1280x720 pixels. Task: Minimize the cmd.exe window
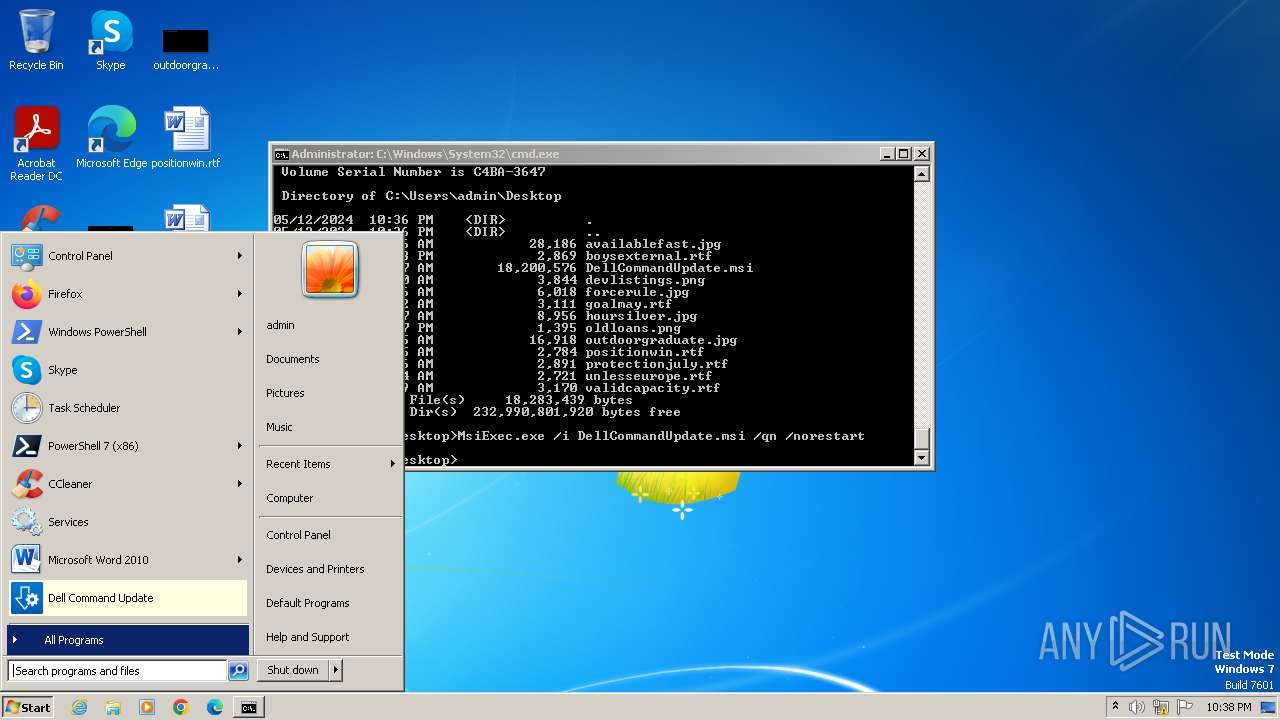pyautogui.click(x=888, y=154)
